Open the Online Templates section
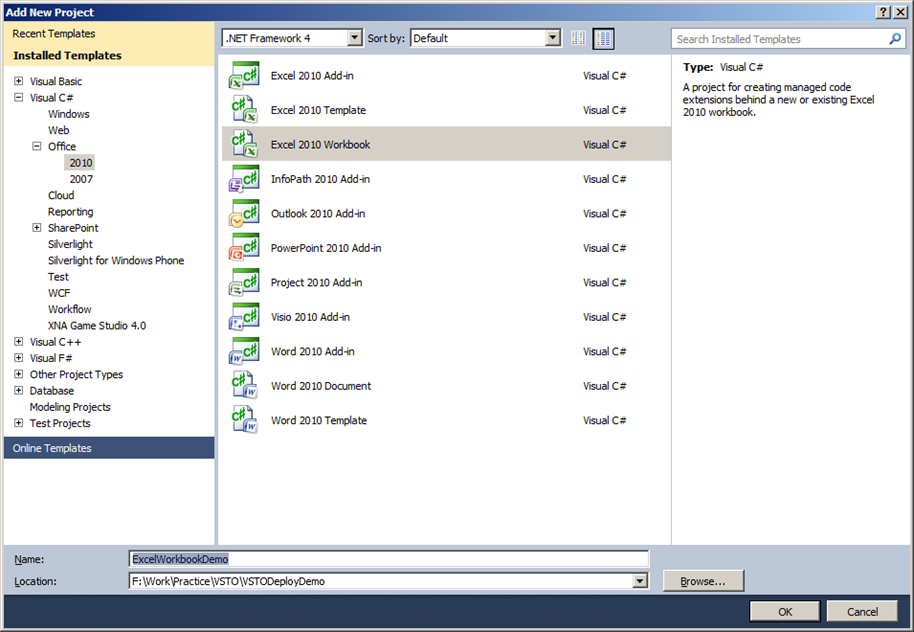Image resolution: width=914 pixels, height=632 pixels. click(109, 448)
